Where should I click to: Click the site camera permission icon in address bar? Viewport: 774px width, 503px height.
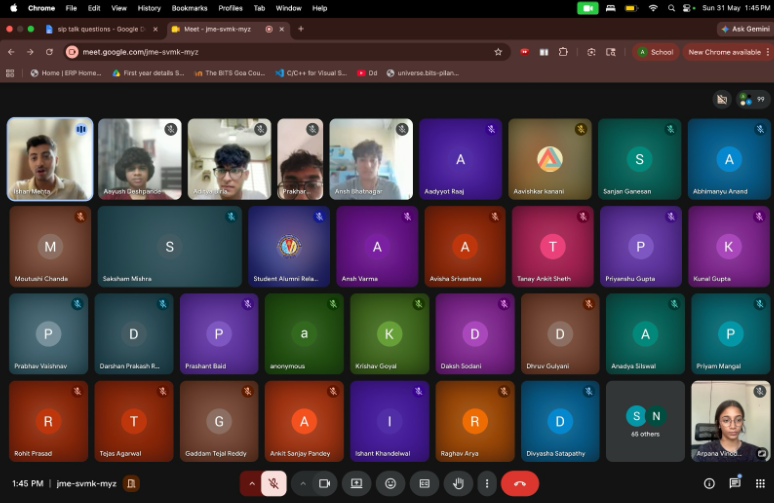(x=72, y=52)
